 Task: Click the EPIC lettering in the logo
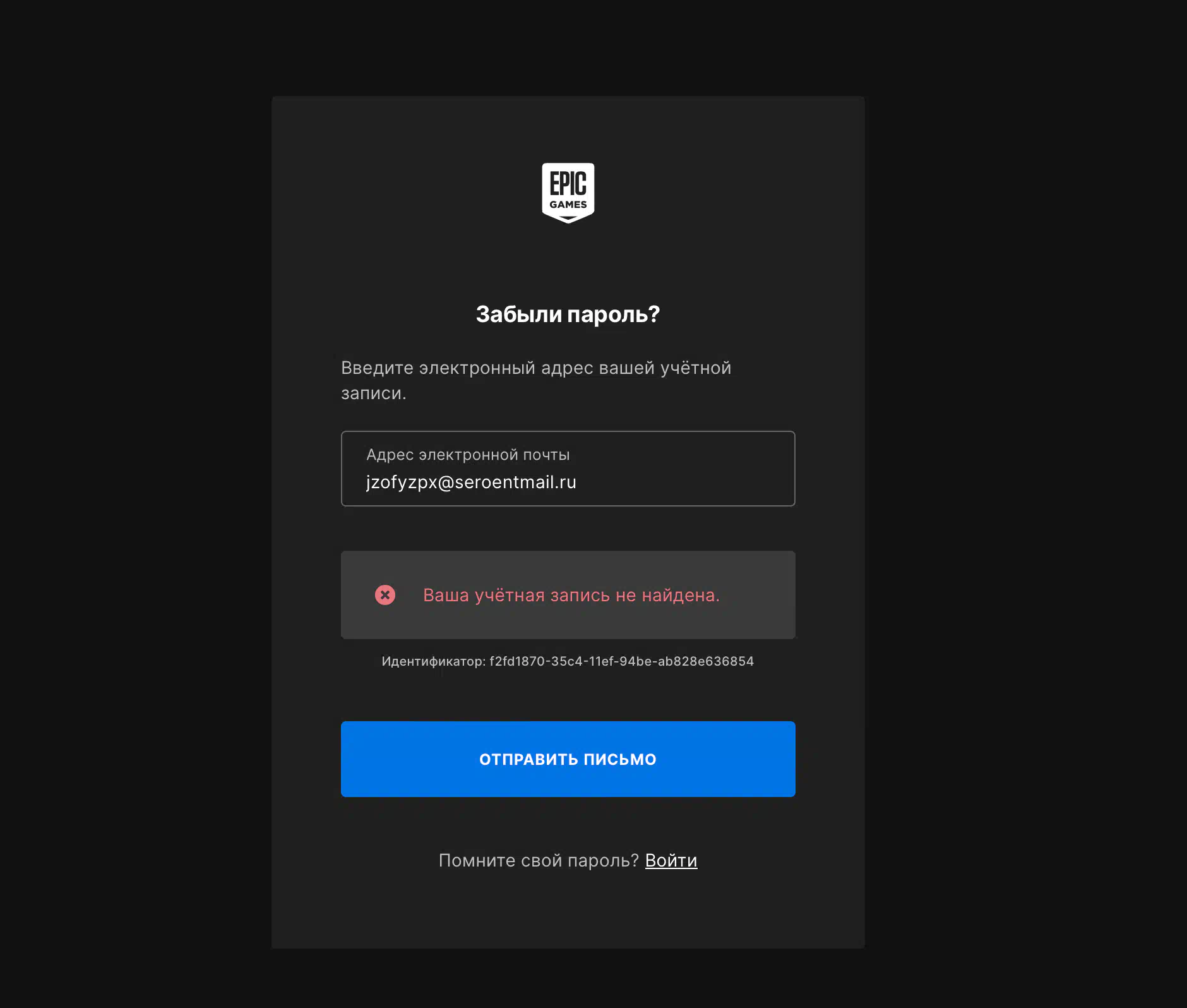tap(568, 184)
